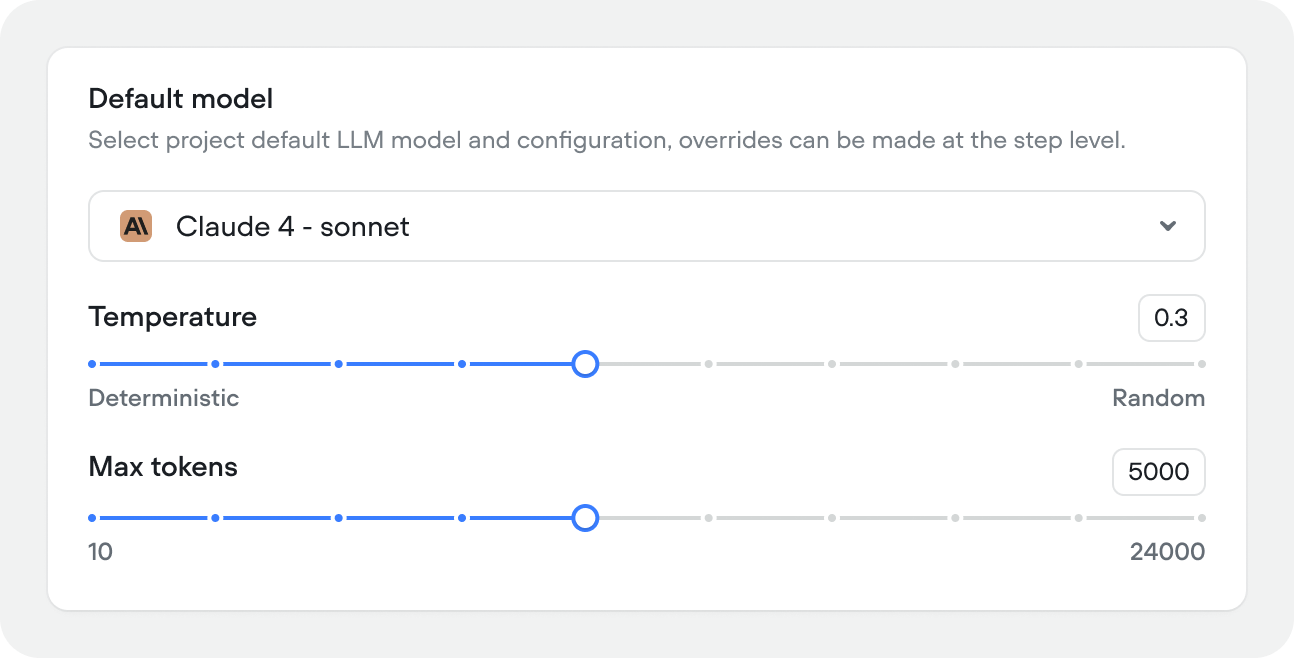The height and width of the screenshot is (658, 1294).
Task: Select the "Claude 4 - sonnet" entry
Action: pyautogui.click(x=292, y=226)
